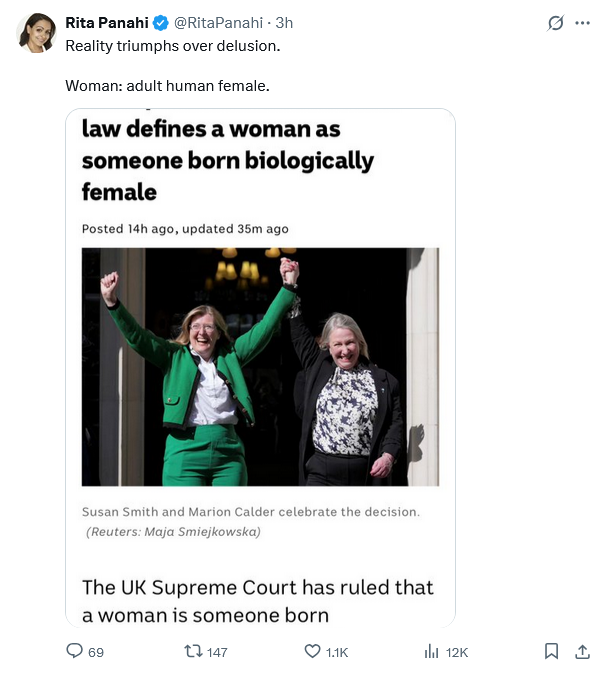
Task: Click the tweet text 'Reality triumphs over delusion'
Action: pos(173,46)
